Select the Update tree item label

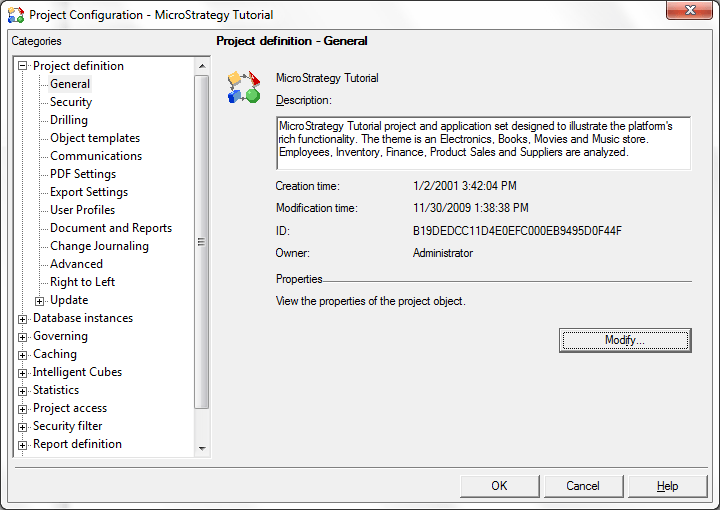(69, 300)
